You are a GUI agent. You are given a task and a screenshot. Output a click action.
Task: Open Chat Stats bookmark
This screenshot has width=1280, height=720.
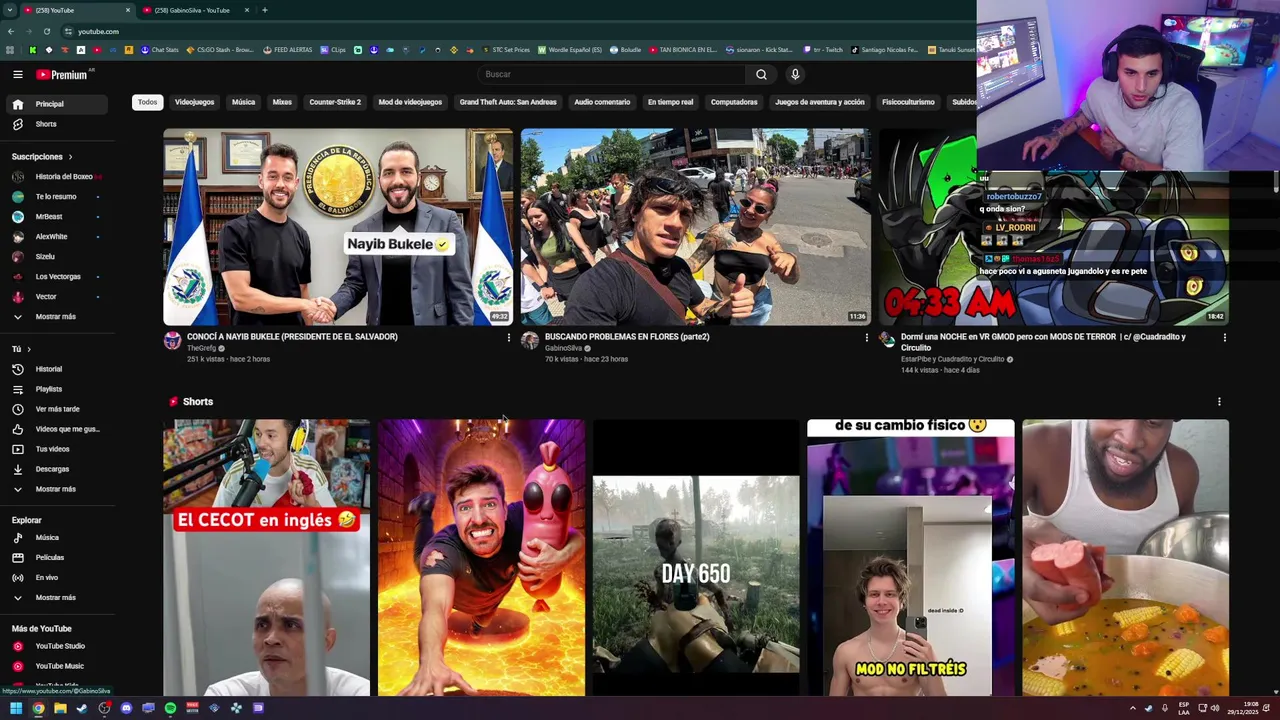tap(159, 49)
